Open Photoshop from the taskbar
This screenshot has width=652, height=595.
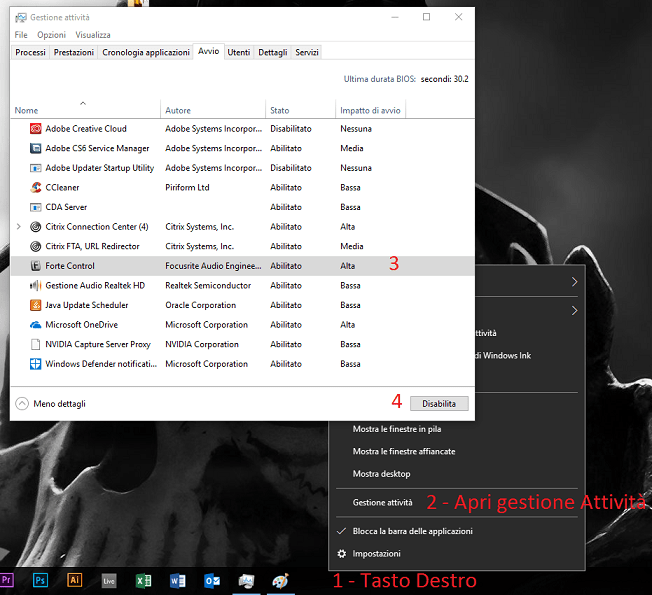tap(40, 580)
